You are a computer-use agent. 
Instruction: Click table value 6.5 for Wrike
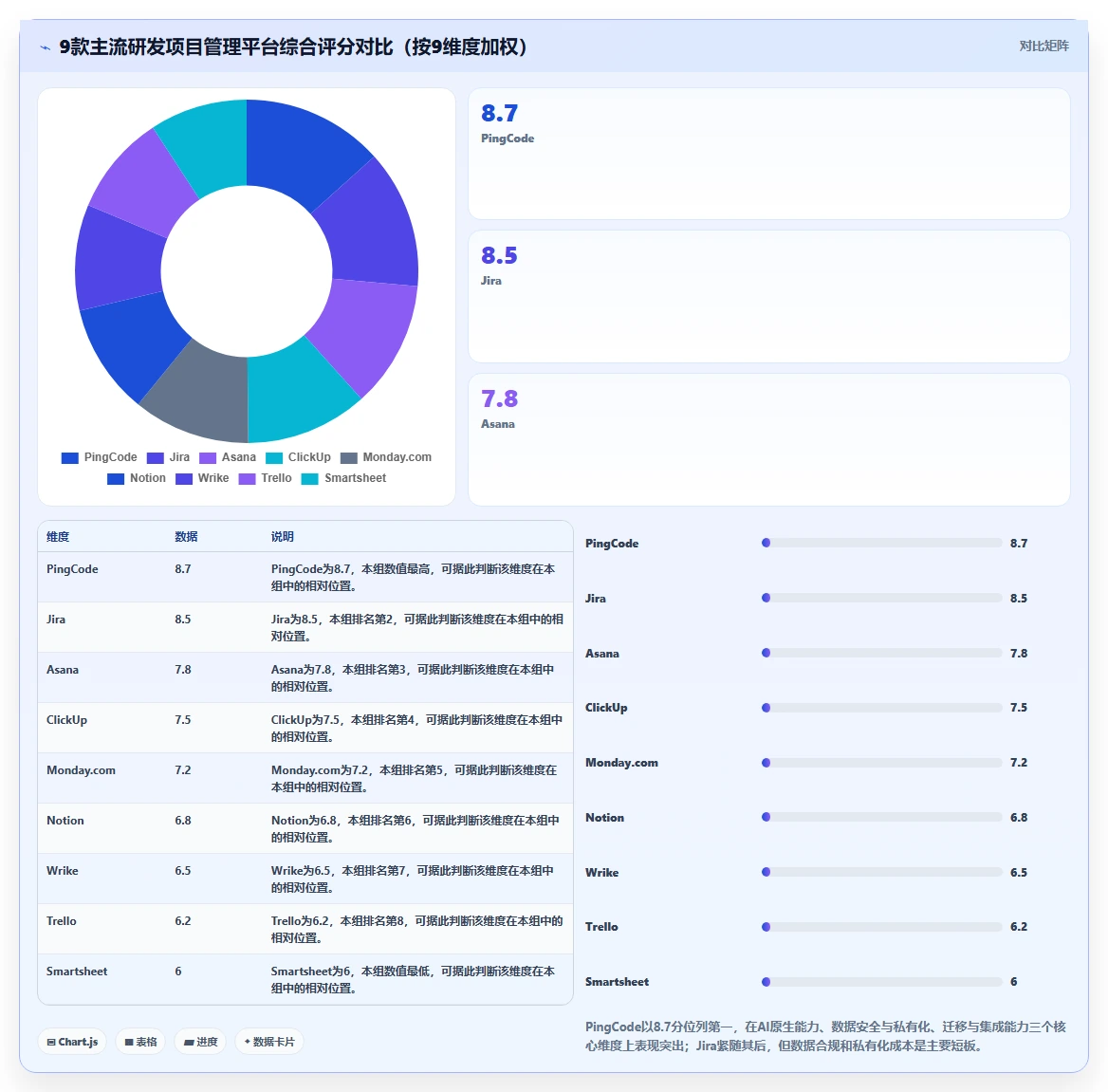183,871
